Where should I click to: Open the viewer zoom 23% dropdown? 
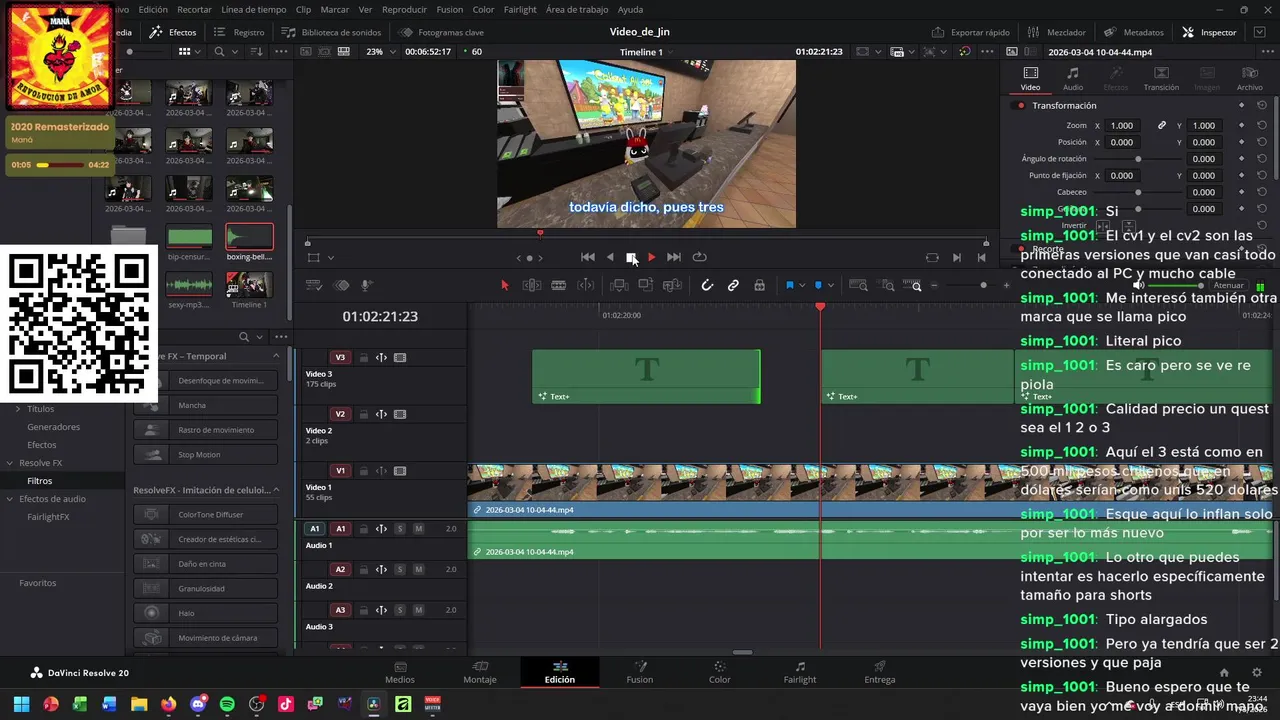[x=380, y=52]
